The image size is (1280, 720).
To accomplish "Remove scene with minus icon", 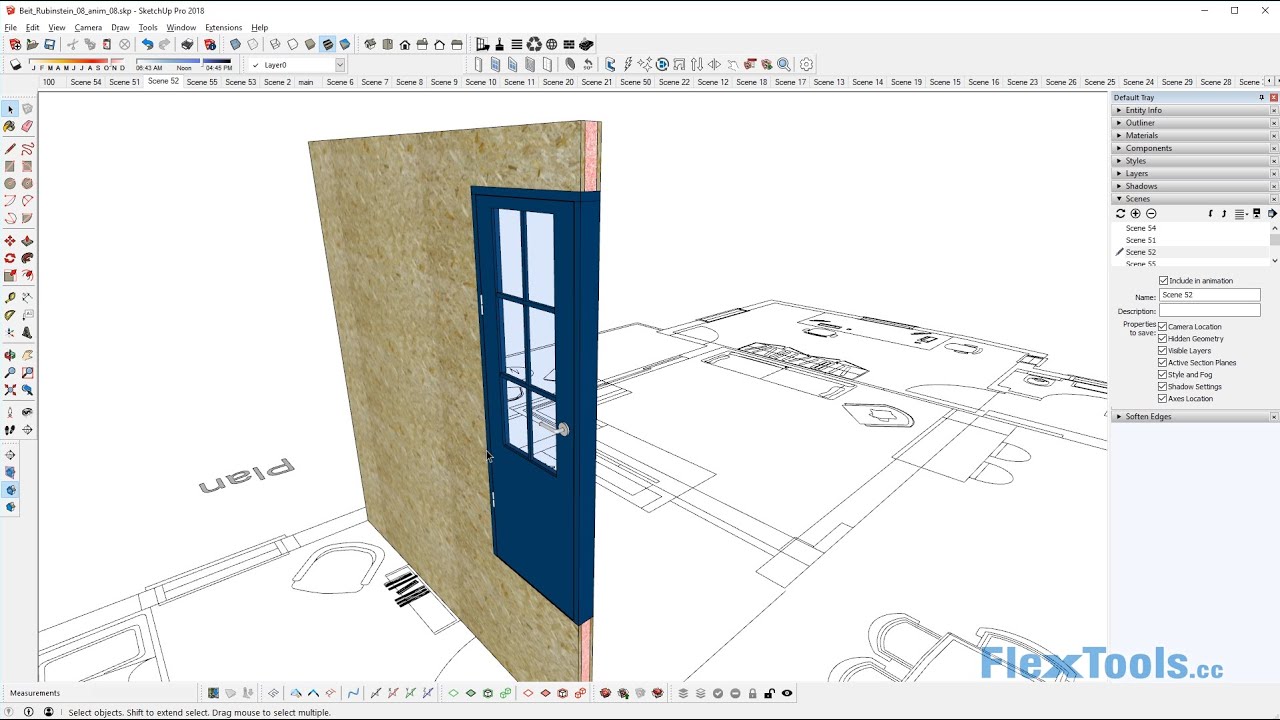I will click(x=1151, y=213).
